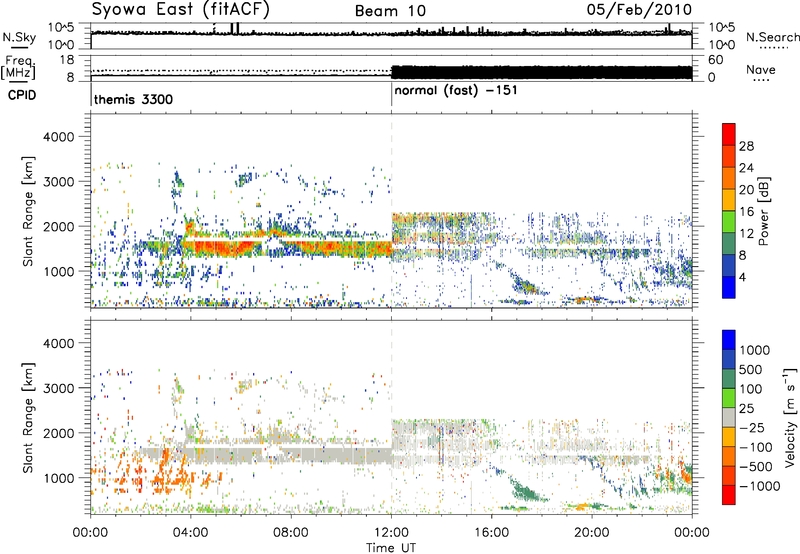Click the 'CPID' row label
The width and height of the screenshot is (800, 554).
pos(22,95)
